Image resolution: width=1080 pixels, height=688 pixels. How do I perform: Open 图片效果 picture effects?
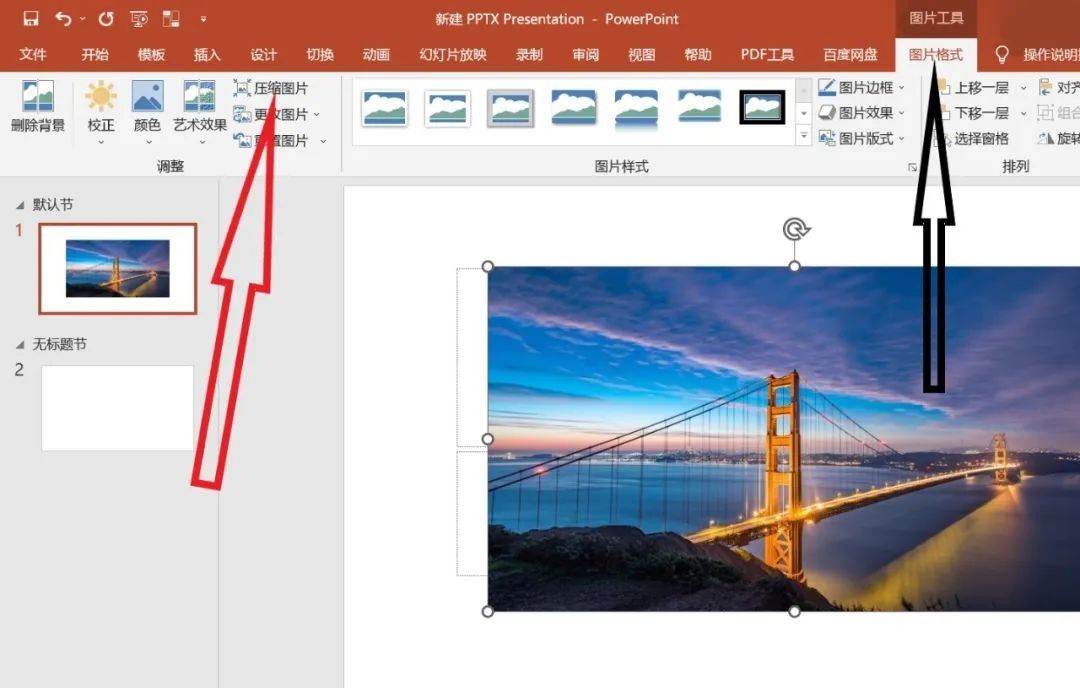[x=862, y=112]
